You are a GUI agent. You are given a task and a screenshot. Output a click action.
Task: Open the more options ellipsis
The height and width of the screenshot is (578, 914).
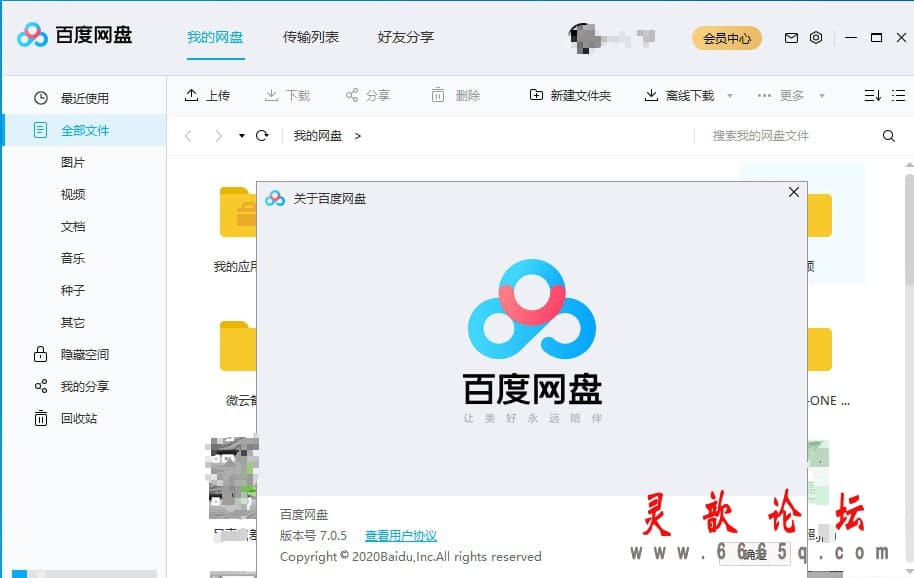point(764,96)
